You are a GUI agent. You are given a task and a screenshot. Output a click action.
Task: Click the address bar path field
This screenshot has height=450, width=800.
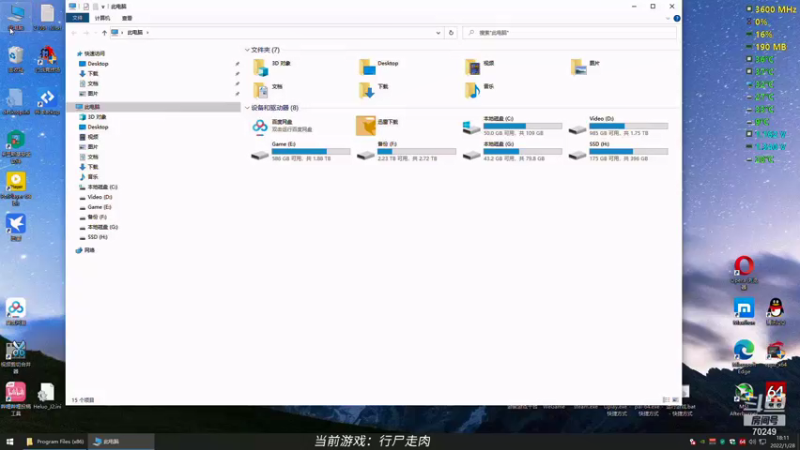tap(276, 33)
